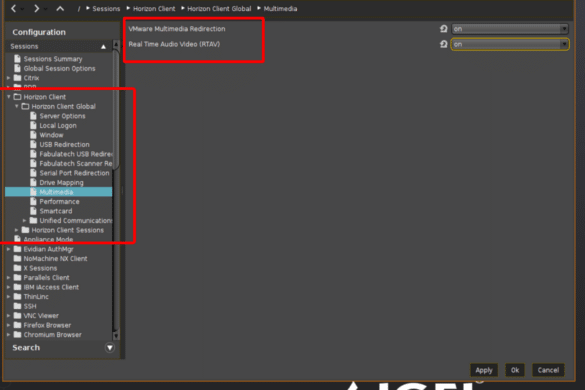
Task: Select Parallels Client folder
Action: pyautogui.click(x=46, y=278)
